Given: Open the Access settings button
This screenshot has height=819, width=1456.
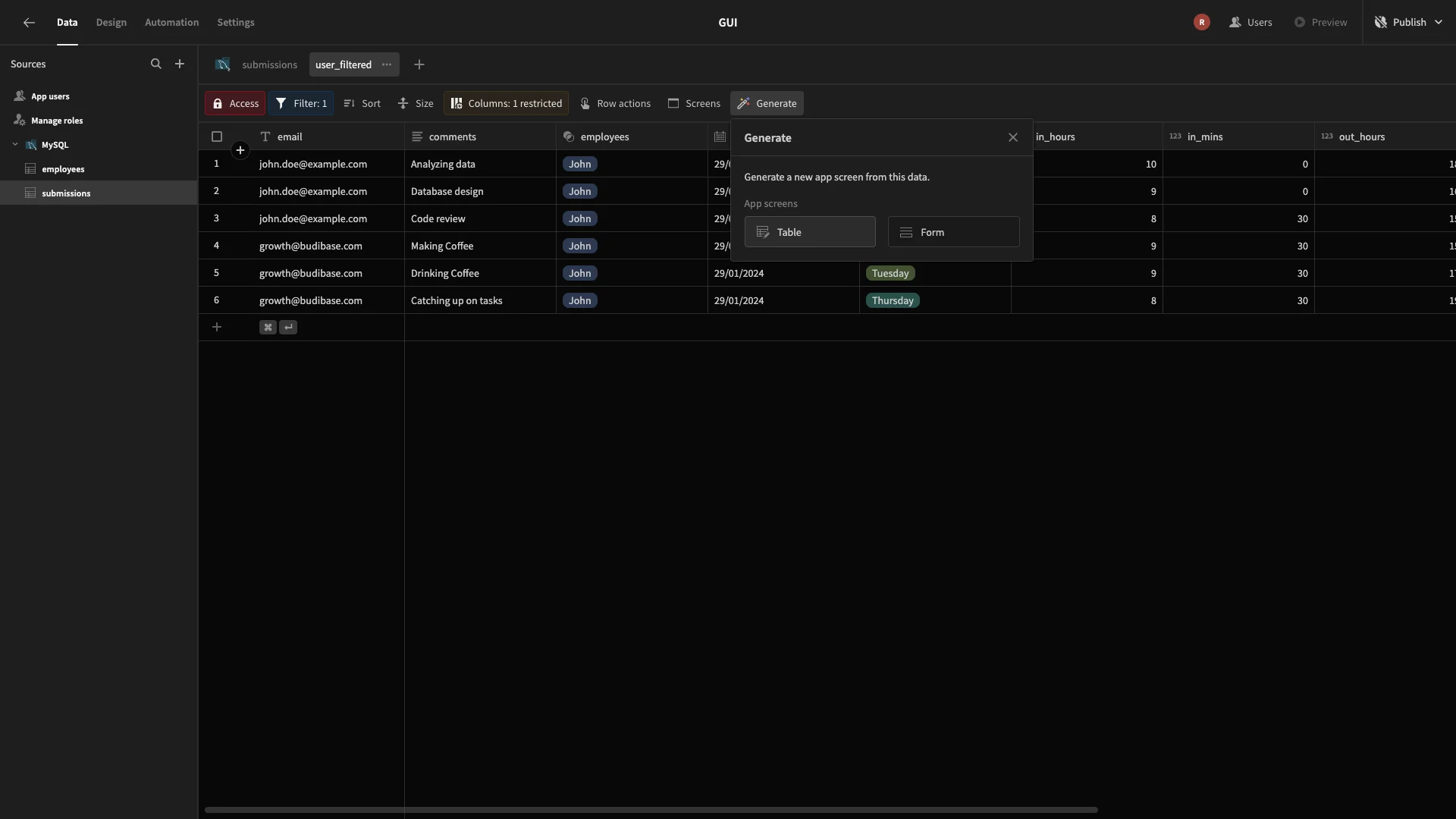Looking at the screenshot, I should click(x=235, y=104).
